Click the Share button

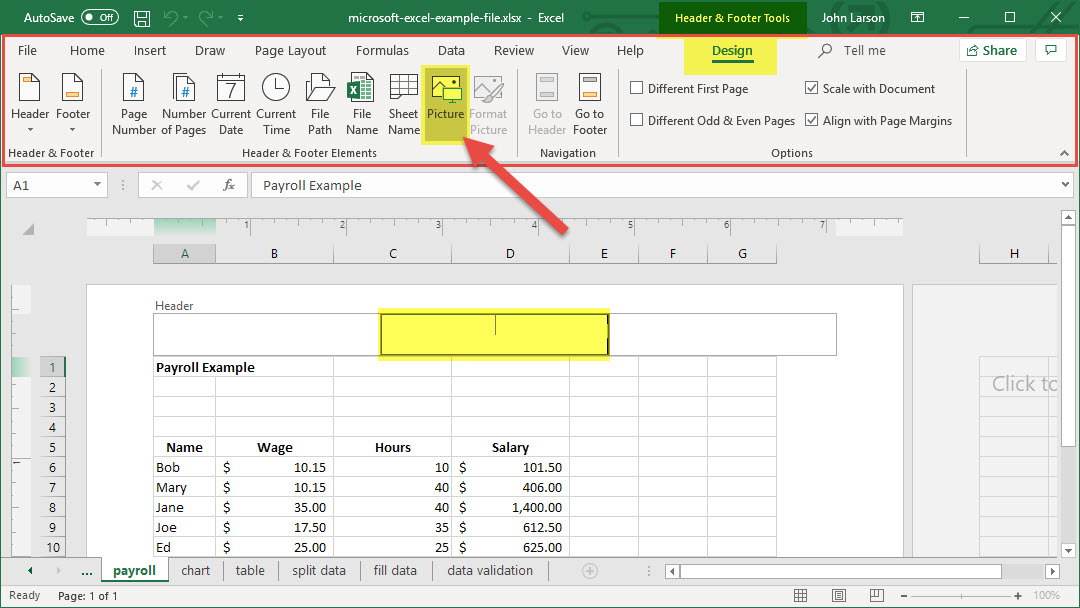click(992, 51)
